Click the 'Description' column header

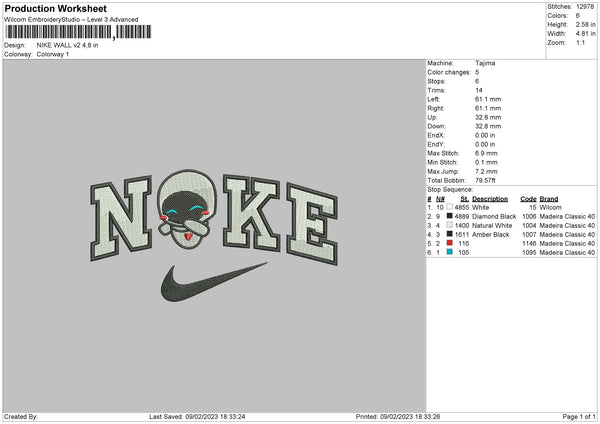click(x=490, y=199)
